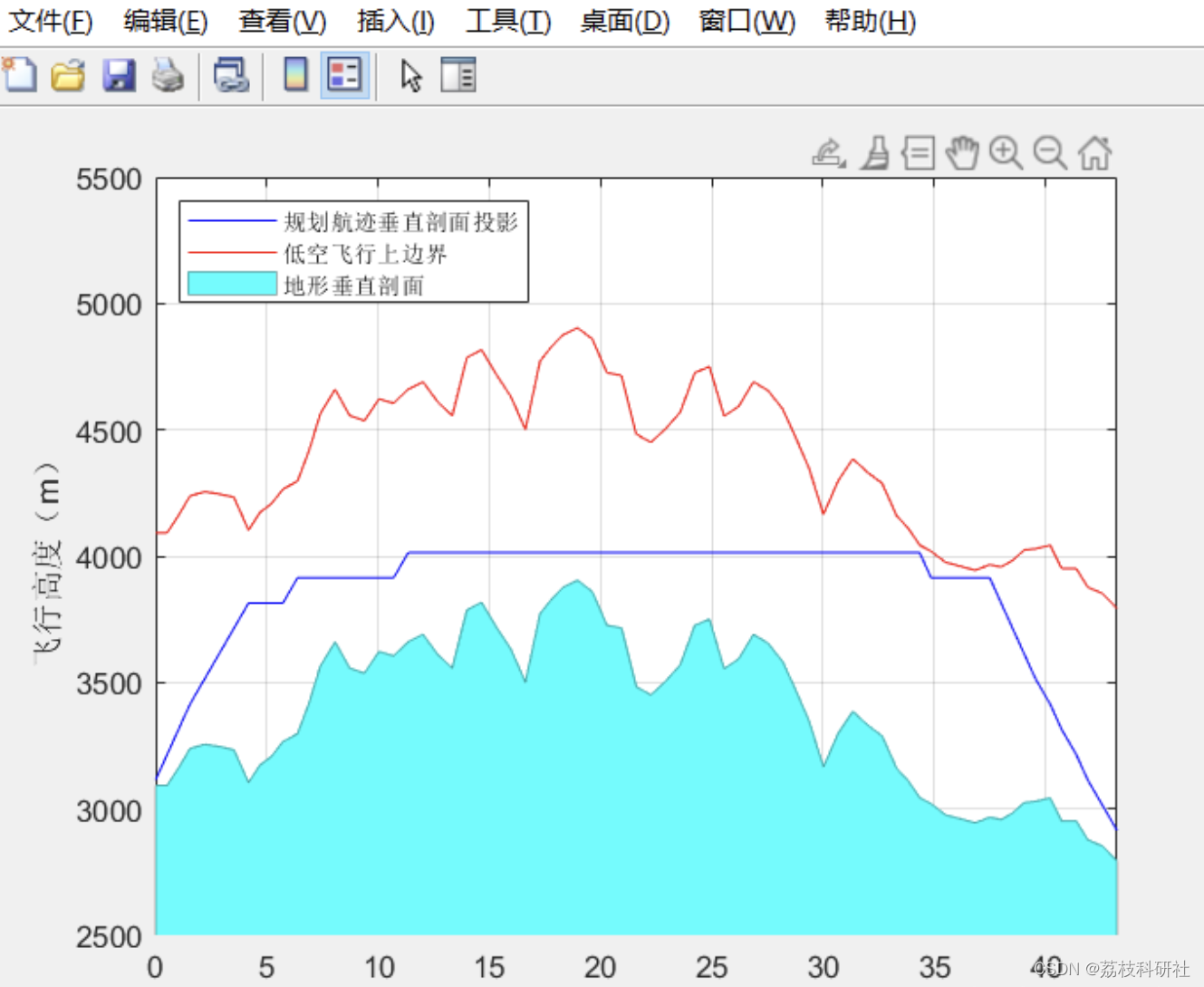Open the 工具(T) menu
Image resolution: width=1204 pixels, height=987 pixels.
[x=508, y=21]
